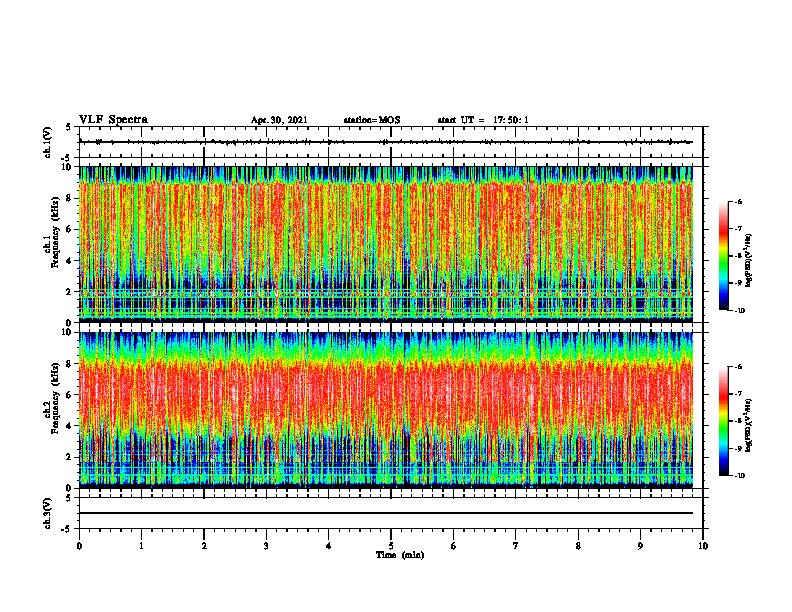Click the "VLF Spectra" plot title
The width and height of the screenshot is (792, 612).
113,120
